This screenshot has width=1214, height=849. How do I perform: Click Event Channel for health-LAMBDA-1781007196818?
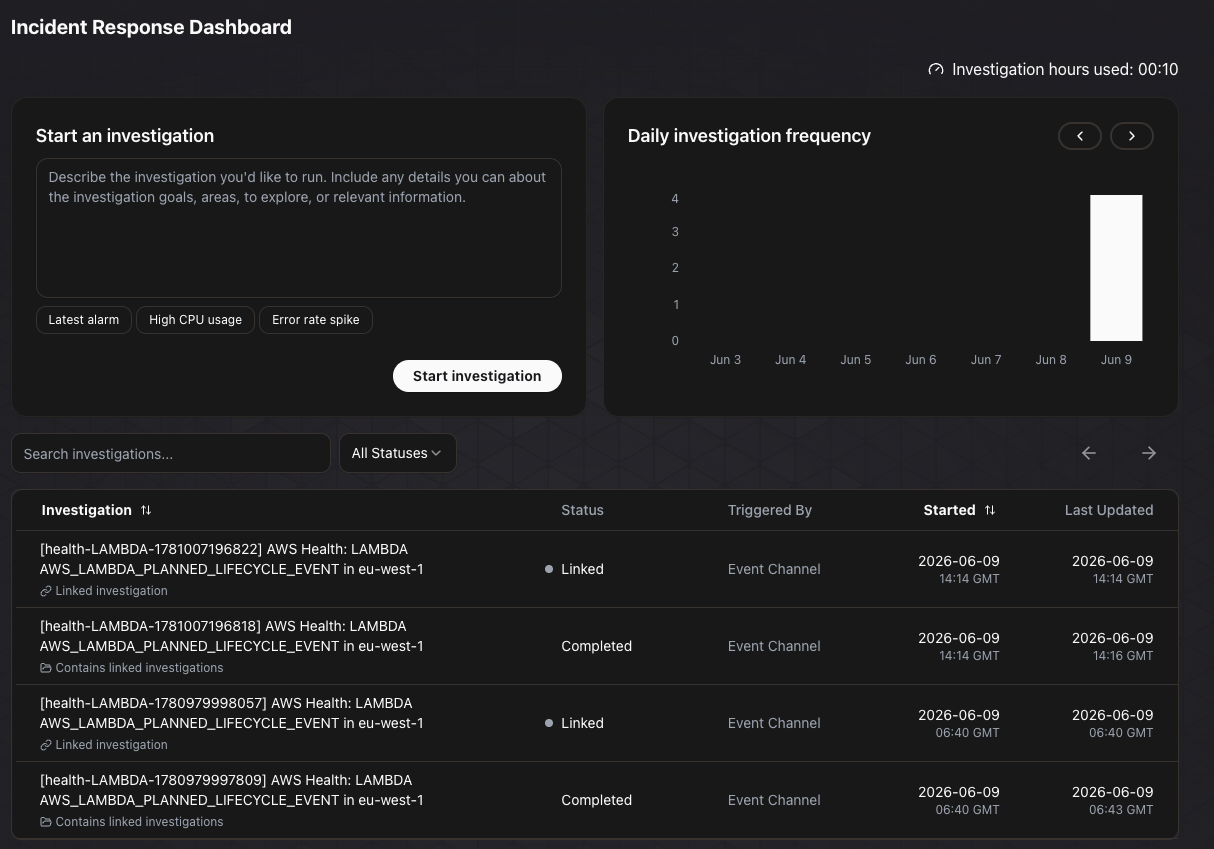(x=774, y=646)
